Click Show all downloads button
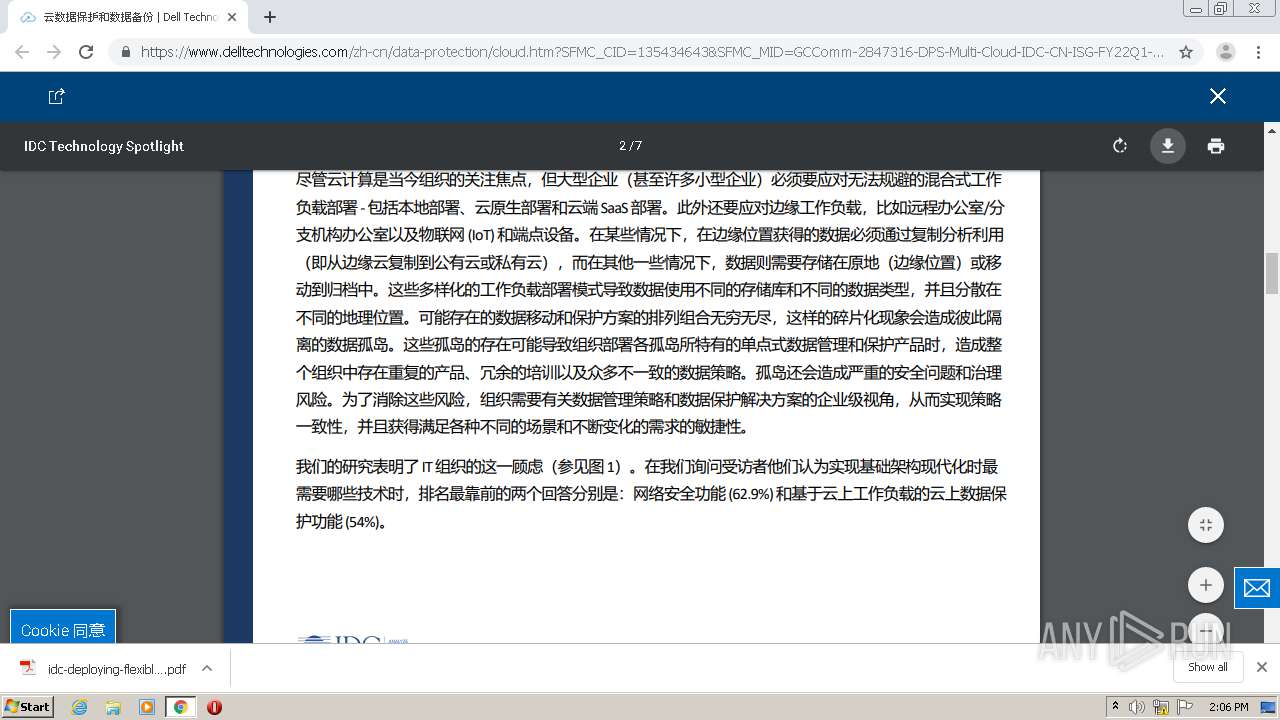 point(1207,667)
